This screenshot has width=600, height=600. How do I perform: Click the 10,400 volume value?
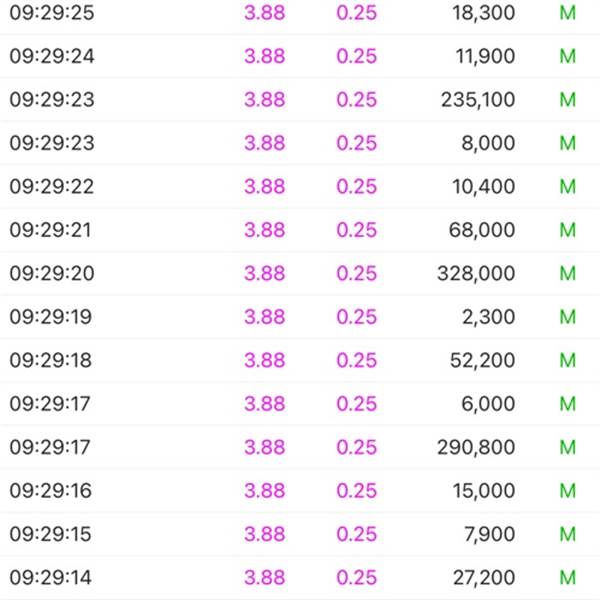tap(484, 187)
